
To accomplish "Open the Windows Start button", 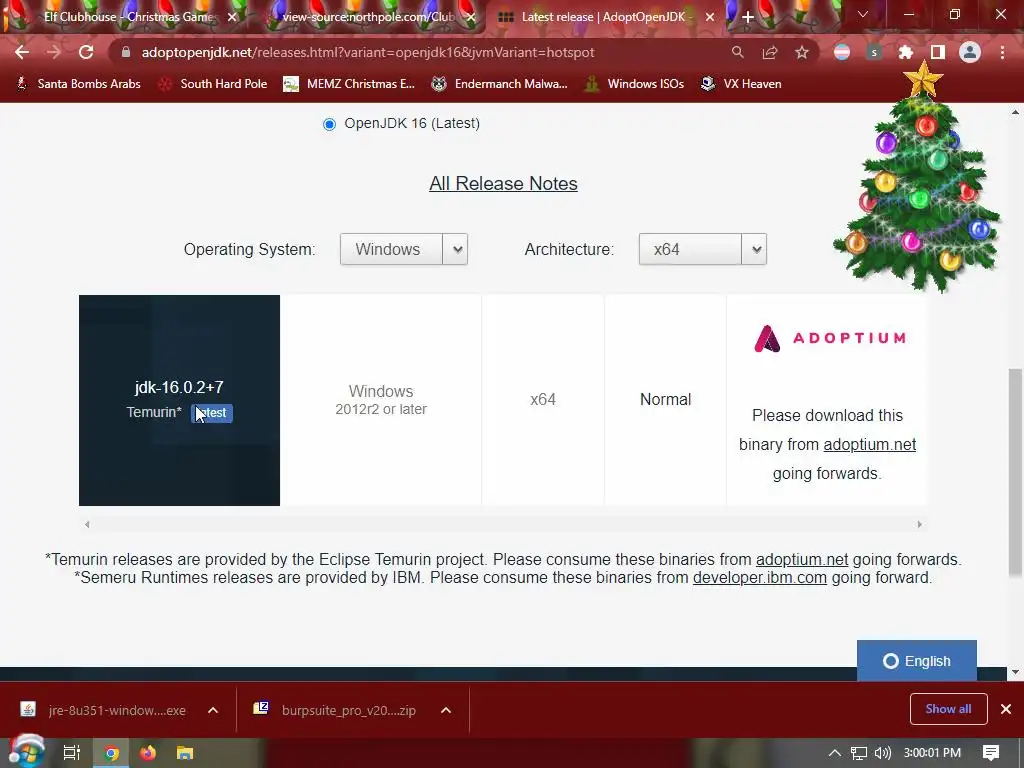I will click(26, 752).
